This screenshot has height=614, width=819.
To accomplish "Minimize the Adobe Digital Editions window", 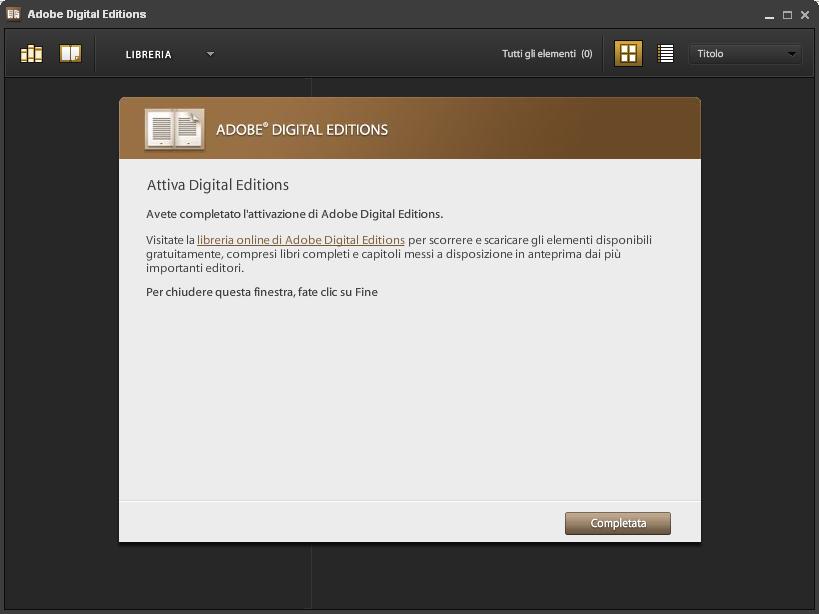I will 769,16.
